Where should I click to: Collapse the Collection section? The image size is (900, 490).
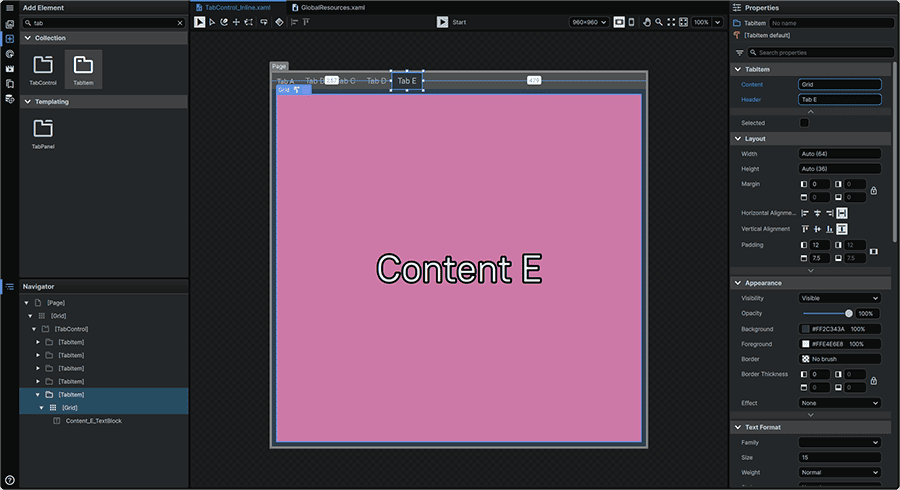pyautogui.click(x=27, y=38)
